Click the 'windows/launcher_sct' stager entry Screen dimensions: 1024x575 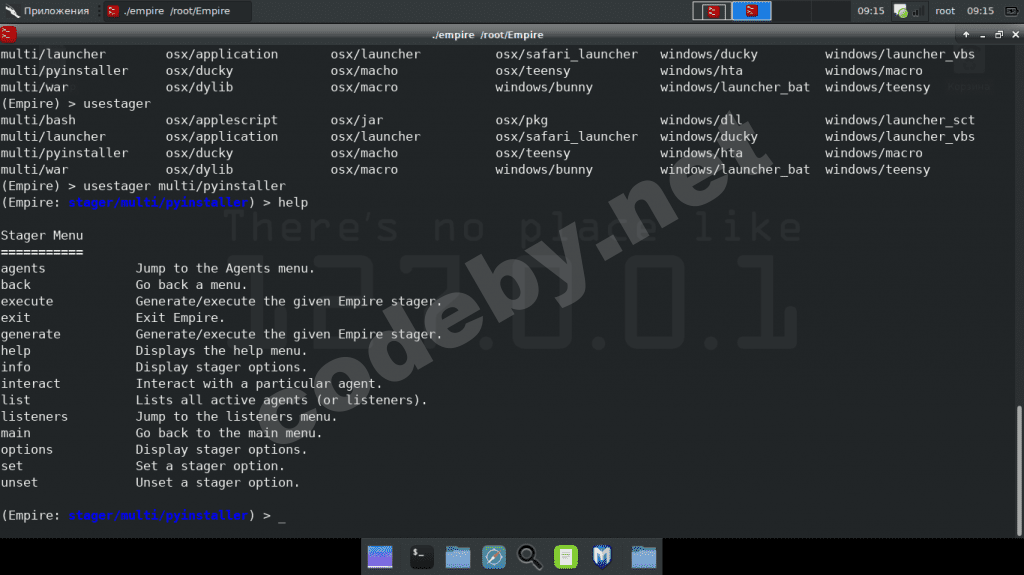point(899,120)
